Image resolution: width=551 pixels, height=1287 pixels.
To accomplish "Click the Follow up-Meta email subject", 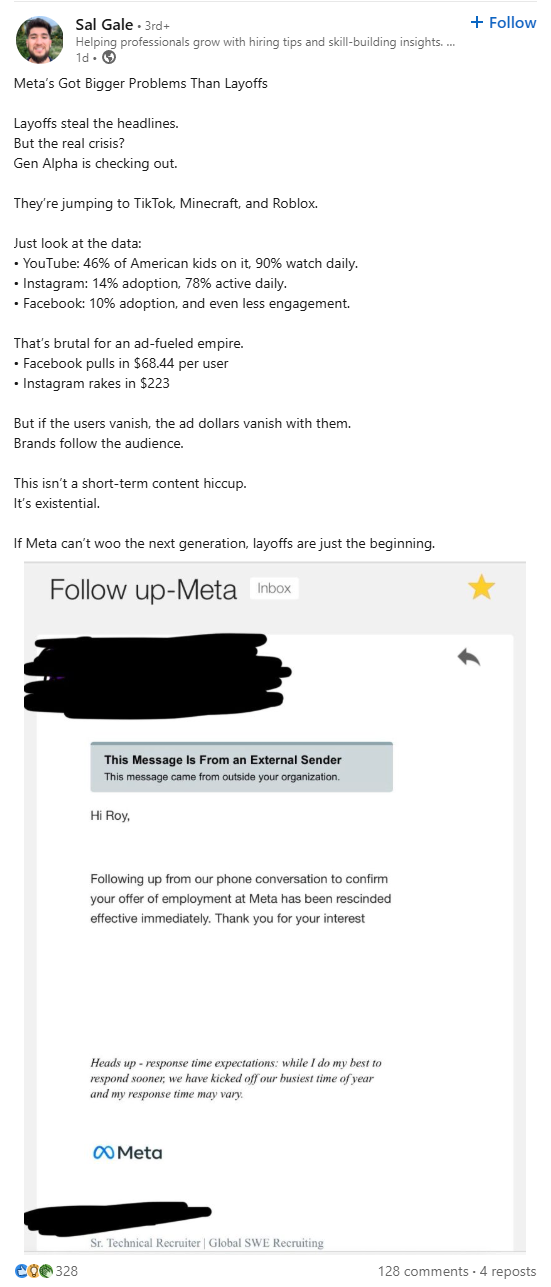I will pyautogui.click(x=143, y=589).
